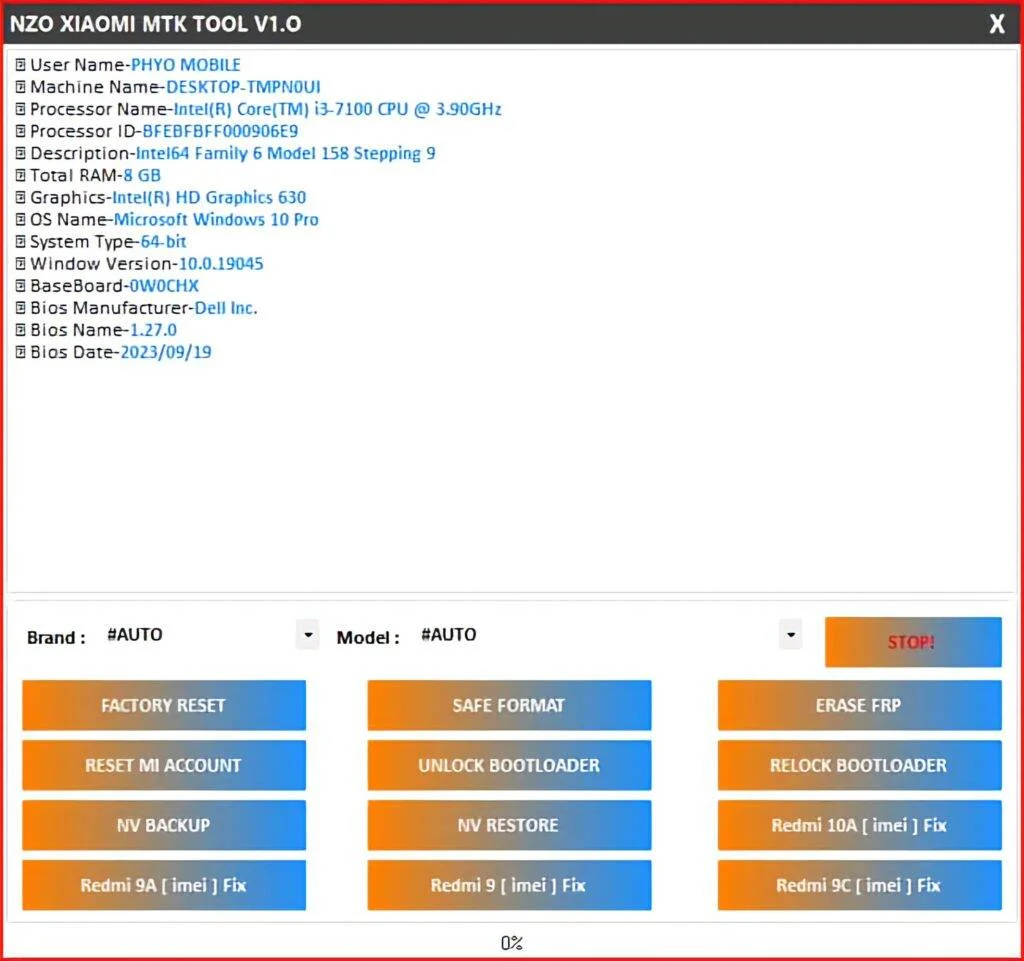Click baseboard value 0W0CHX
This screenshot has height=961, width=1024.
coord(164,286)
